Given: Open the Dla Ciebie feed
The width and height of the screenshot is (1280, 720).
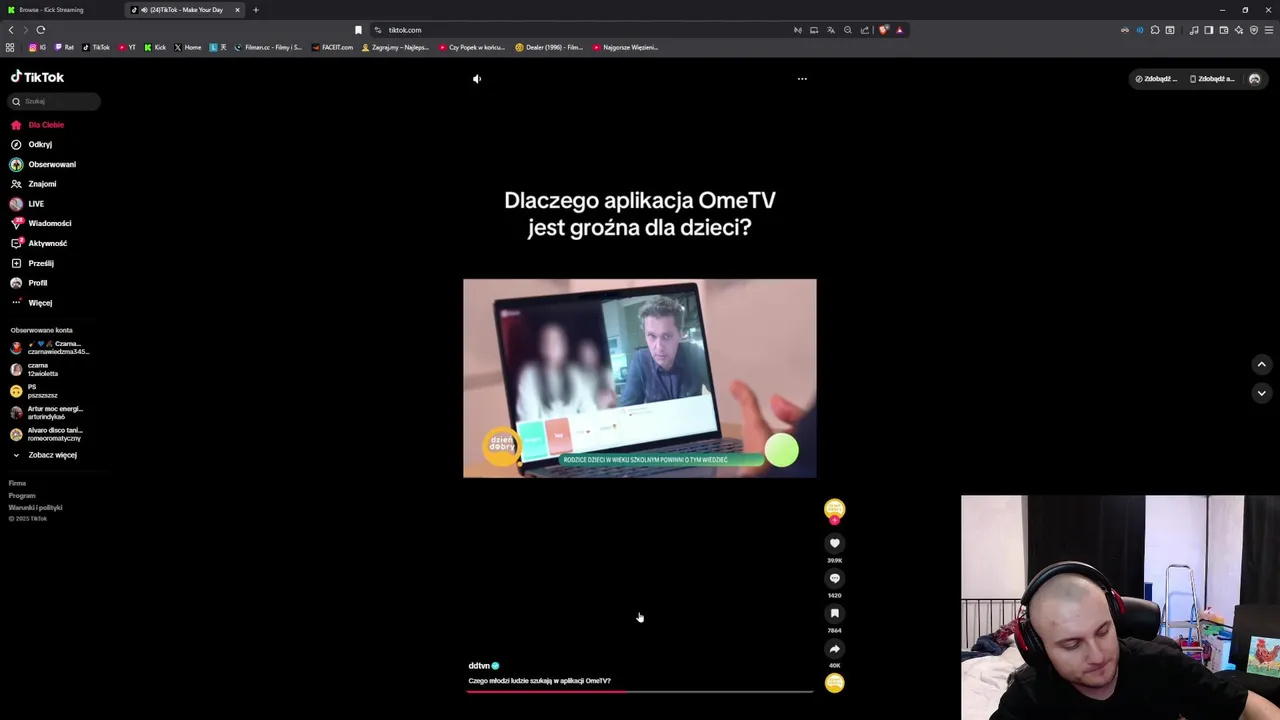Looking at the screenshot, I should click(38, 125).
